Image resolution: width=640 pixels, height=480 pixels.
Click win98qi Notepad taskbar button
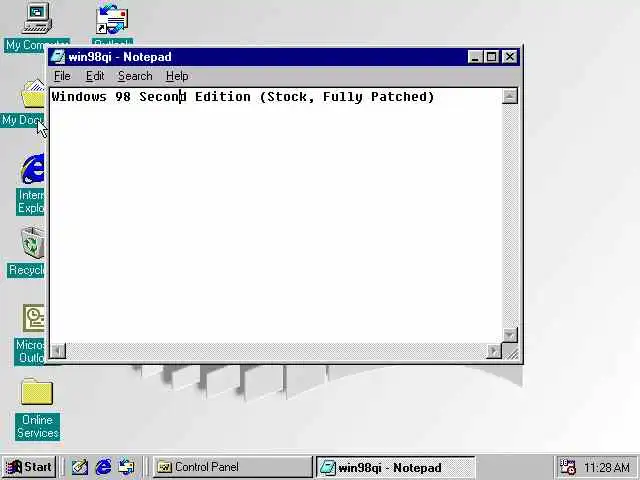click(x=396, y=467)
